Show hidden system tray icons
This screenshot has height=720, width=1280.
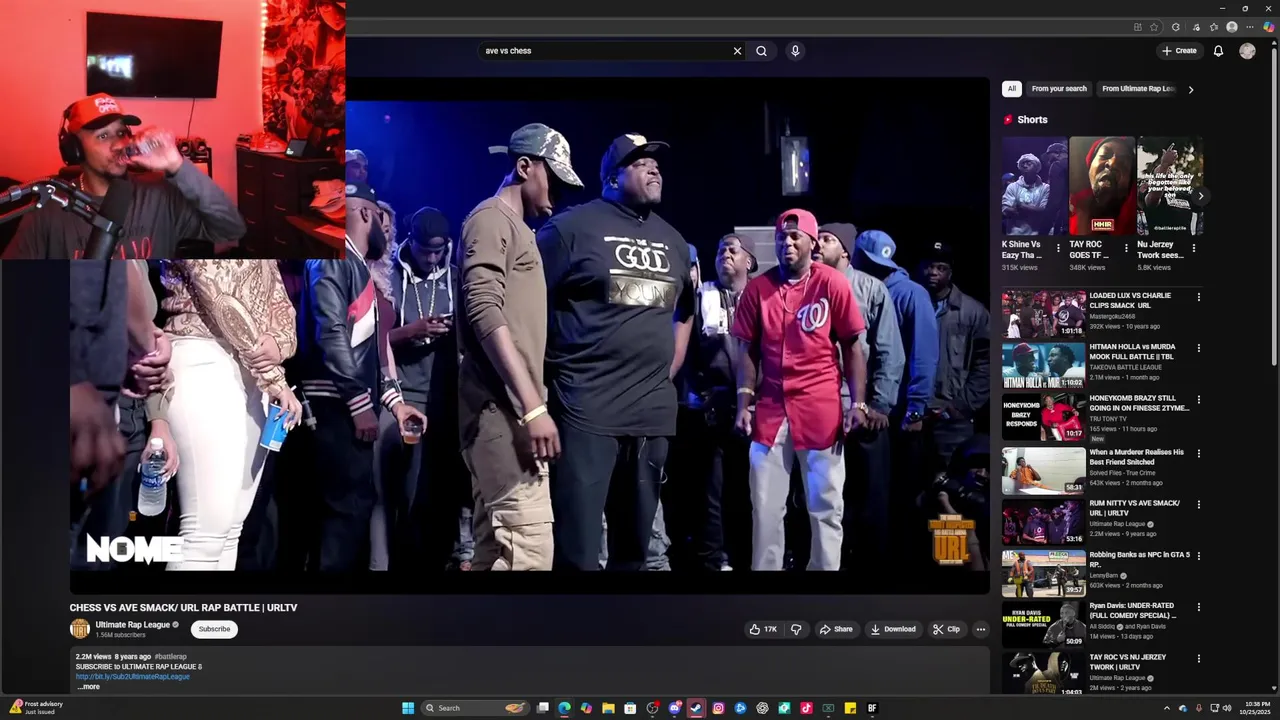point(1166,708)
